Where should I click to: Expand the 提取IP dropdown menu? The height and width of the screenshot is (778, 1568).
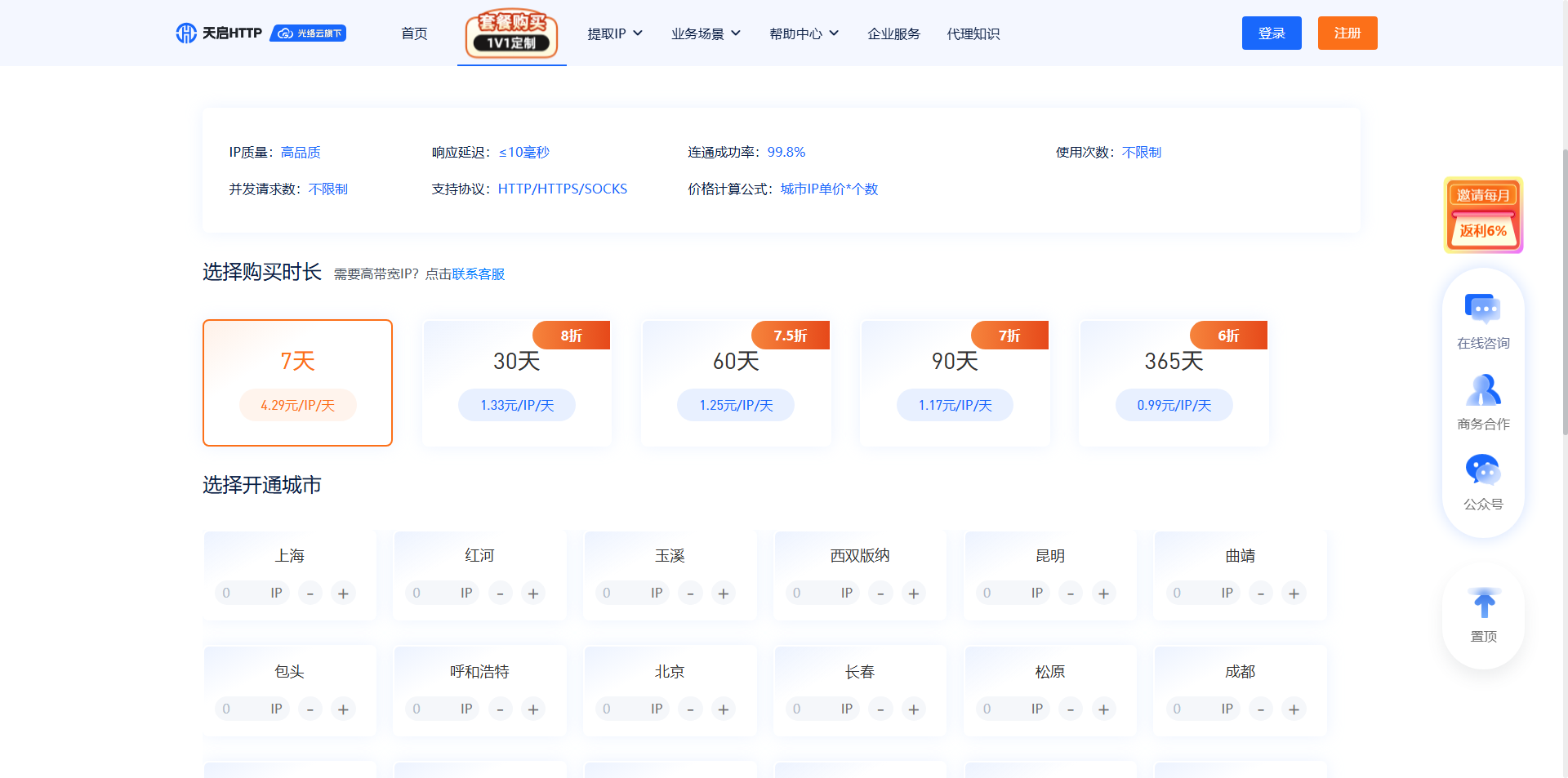[x=615, y=33]
